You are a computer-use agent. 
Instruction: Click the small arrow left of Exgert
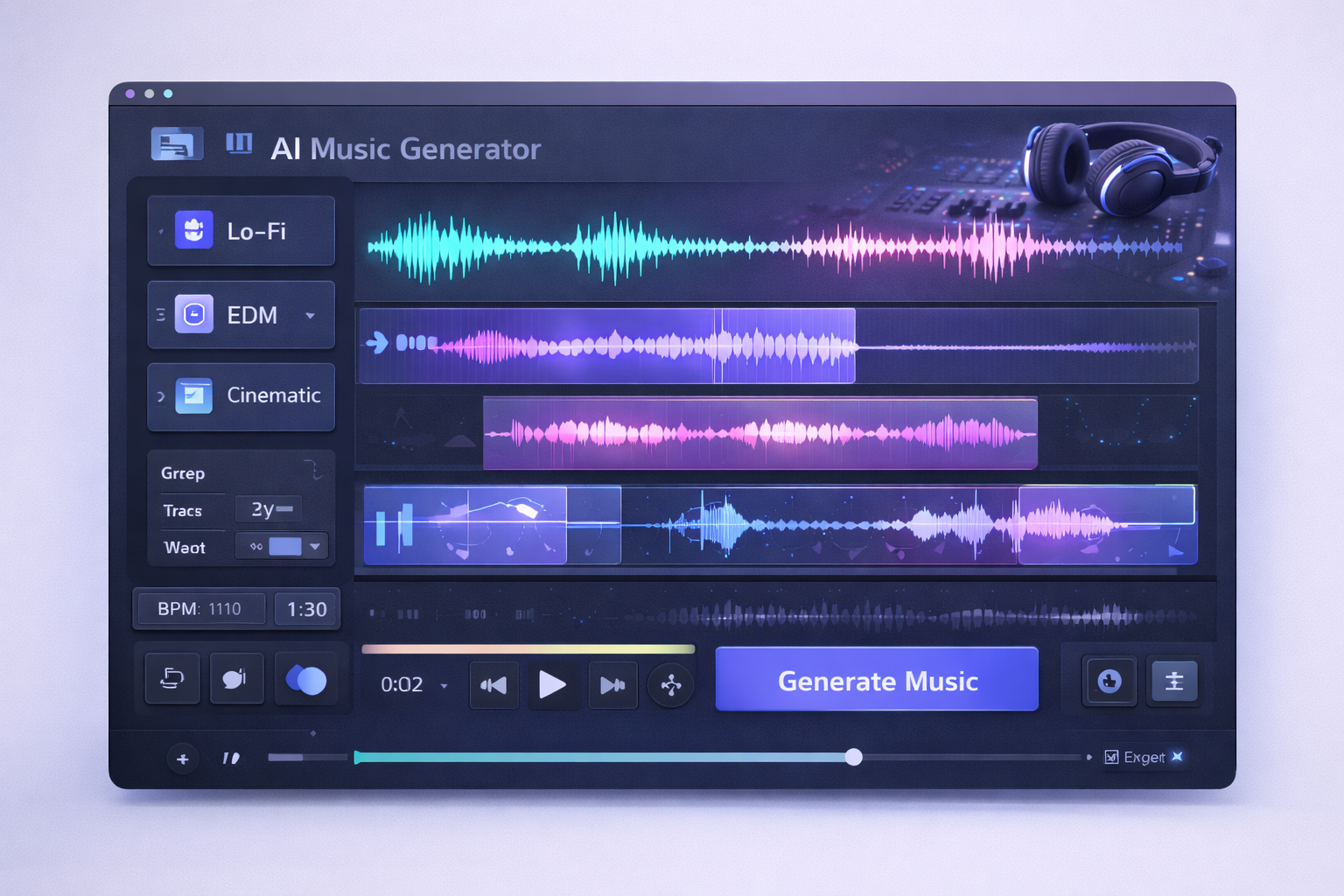pos(1089,757)
